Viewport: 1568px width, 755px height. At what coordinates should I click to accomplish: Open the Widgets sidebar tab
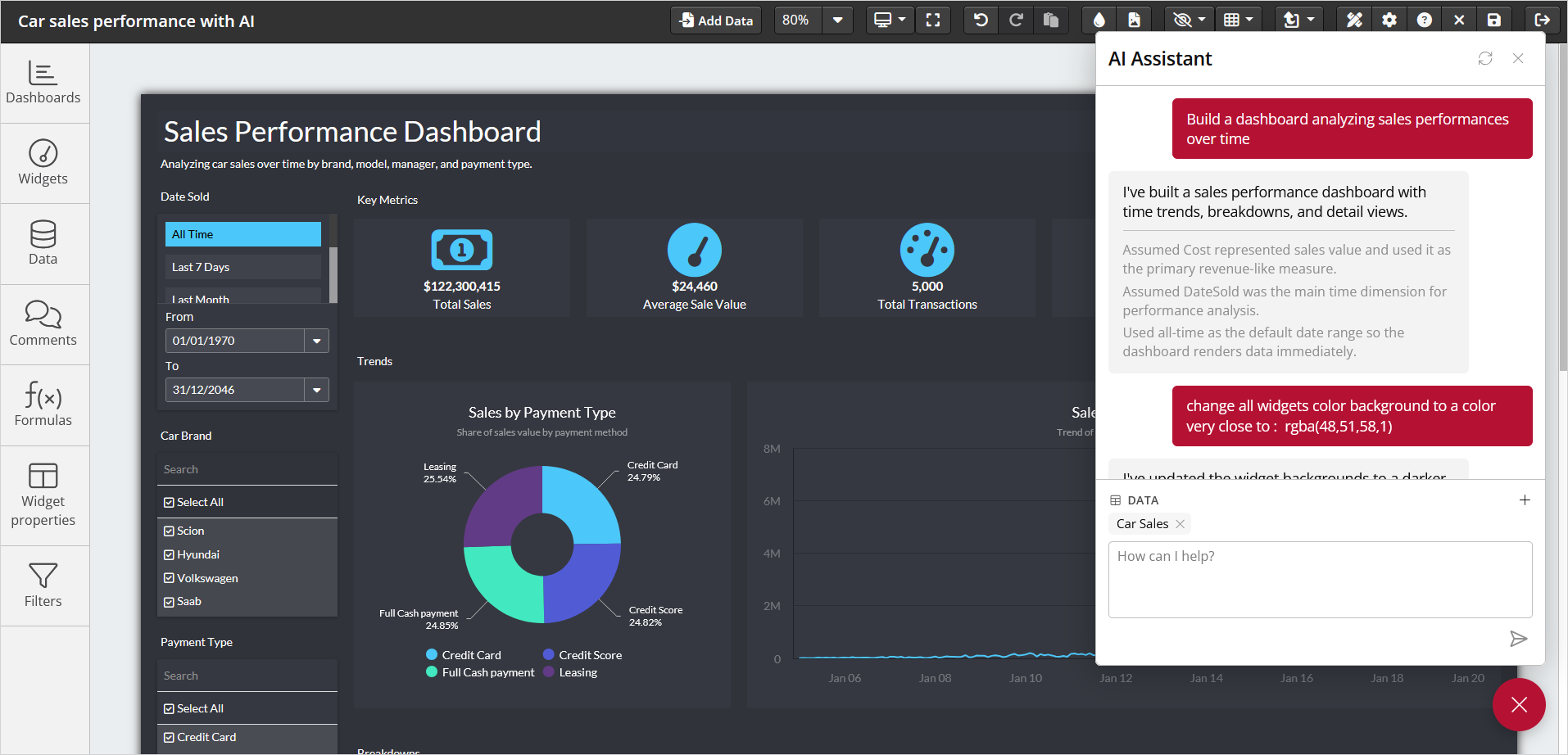(43, 163)
